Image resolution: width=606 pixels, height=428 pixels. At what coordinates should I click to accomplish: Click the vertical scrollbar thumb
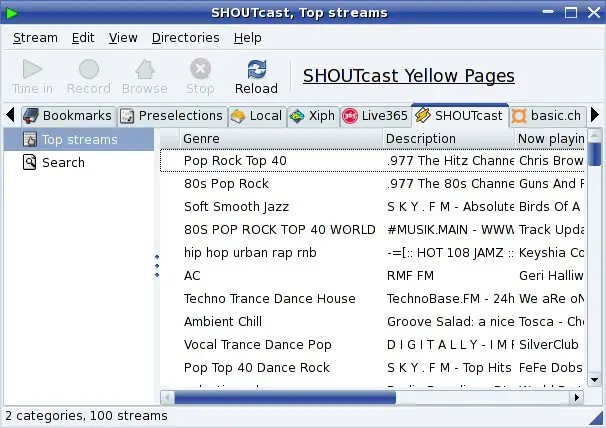[594, 154]
